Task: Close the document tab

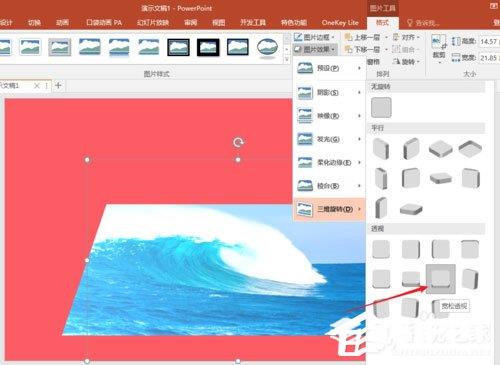Action: click(37, 86)
